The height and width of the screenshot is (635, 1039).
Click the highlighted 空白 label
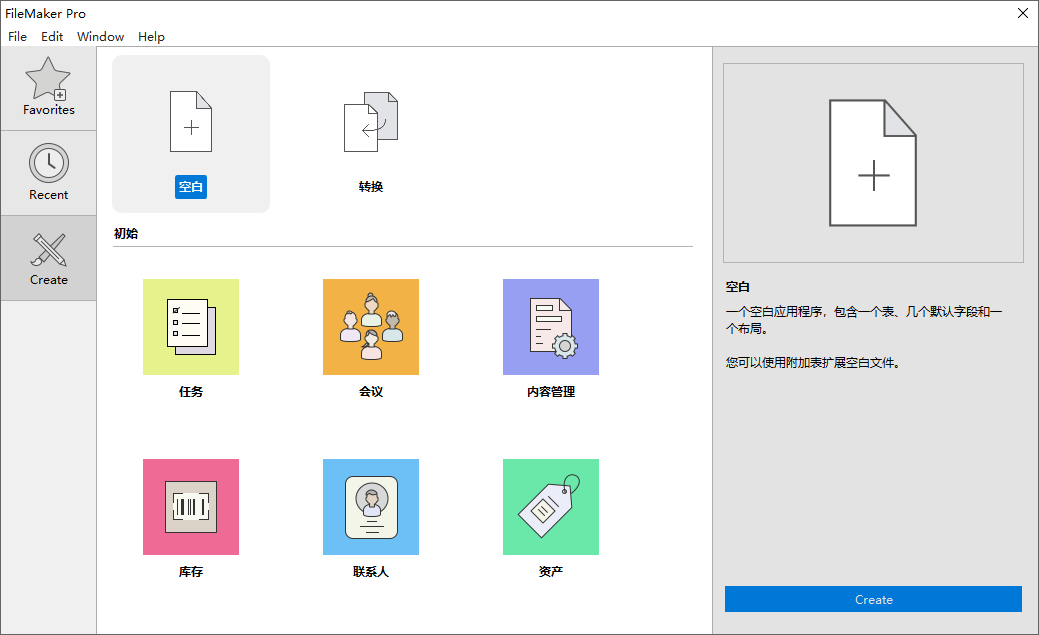(191, 187)
